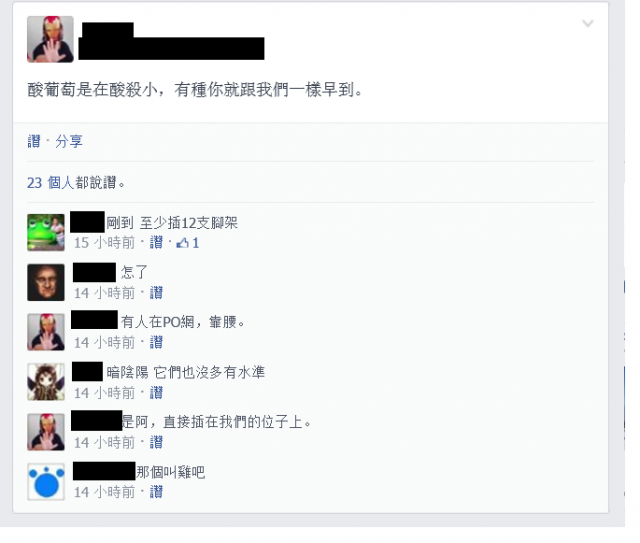The width and height of the screenshot is (640, 543).
Task: Click Iron Man avatar beside 有人在PO網 comment
Action: pyautogui.click(x=46, y=332)
